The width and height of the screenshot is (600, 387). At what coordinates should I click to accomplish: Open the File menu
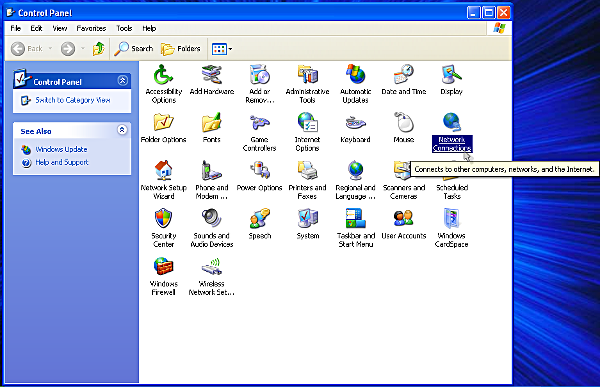(16, 28)
